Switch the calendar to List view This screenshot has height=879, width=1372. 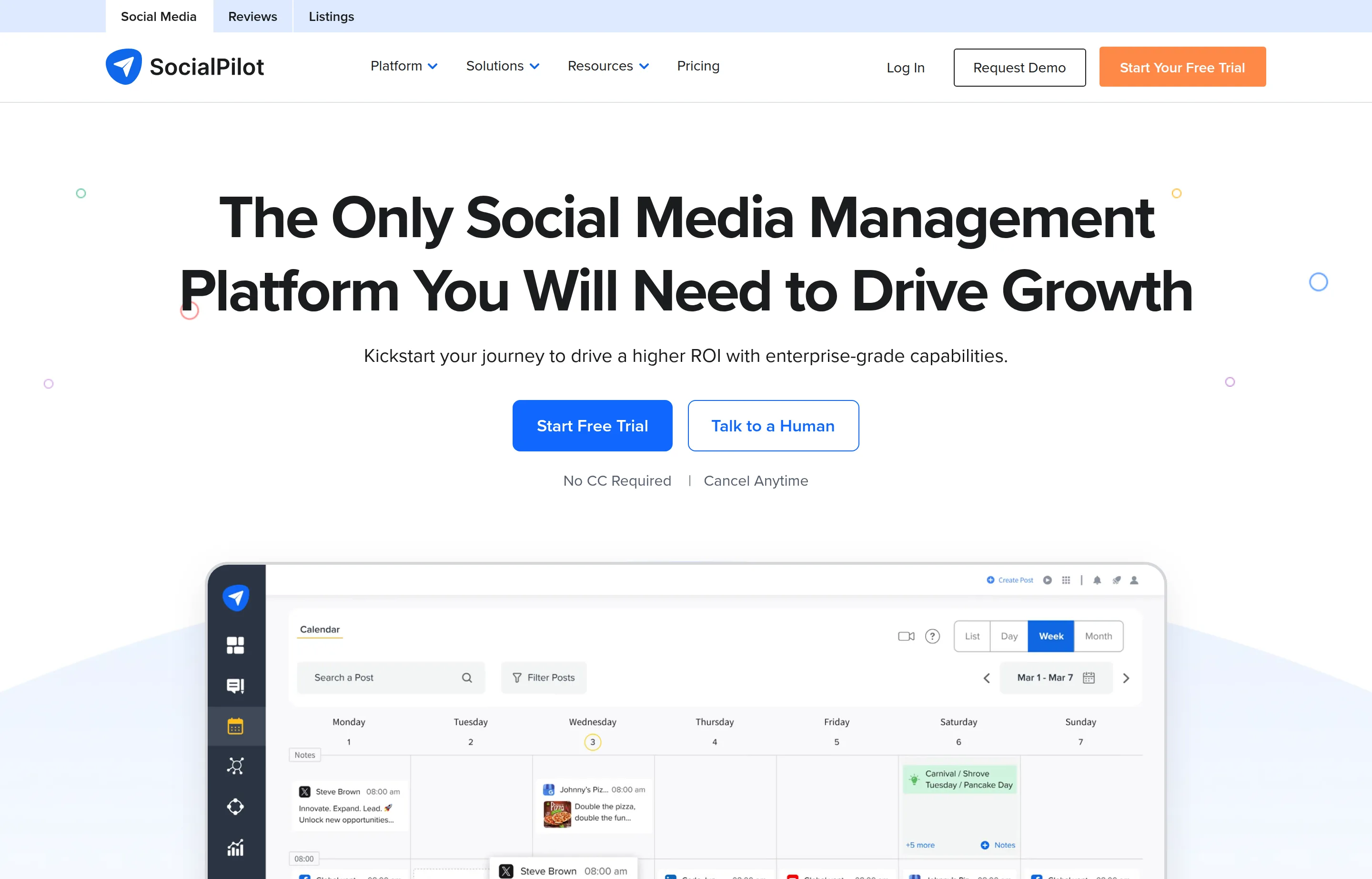click(972, 636)
